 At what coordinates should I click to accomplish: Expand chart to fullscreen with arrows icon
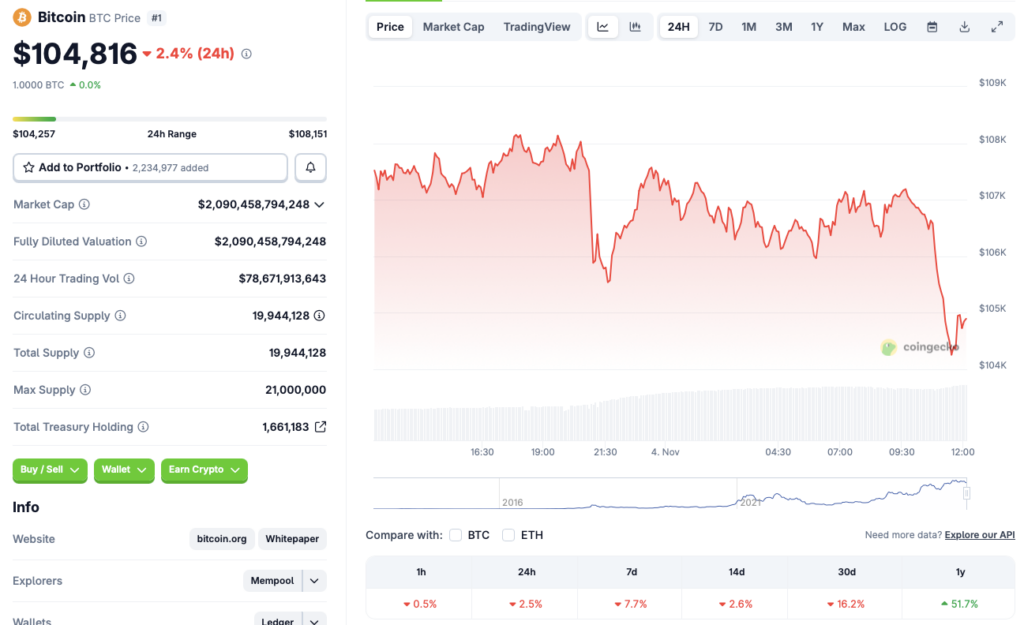[x=997, y=27]
